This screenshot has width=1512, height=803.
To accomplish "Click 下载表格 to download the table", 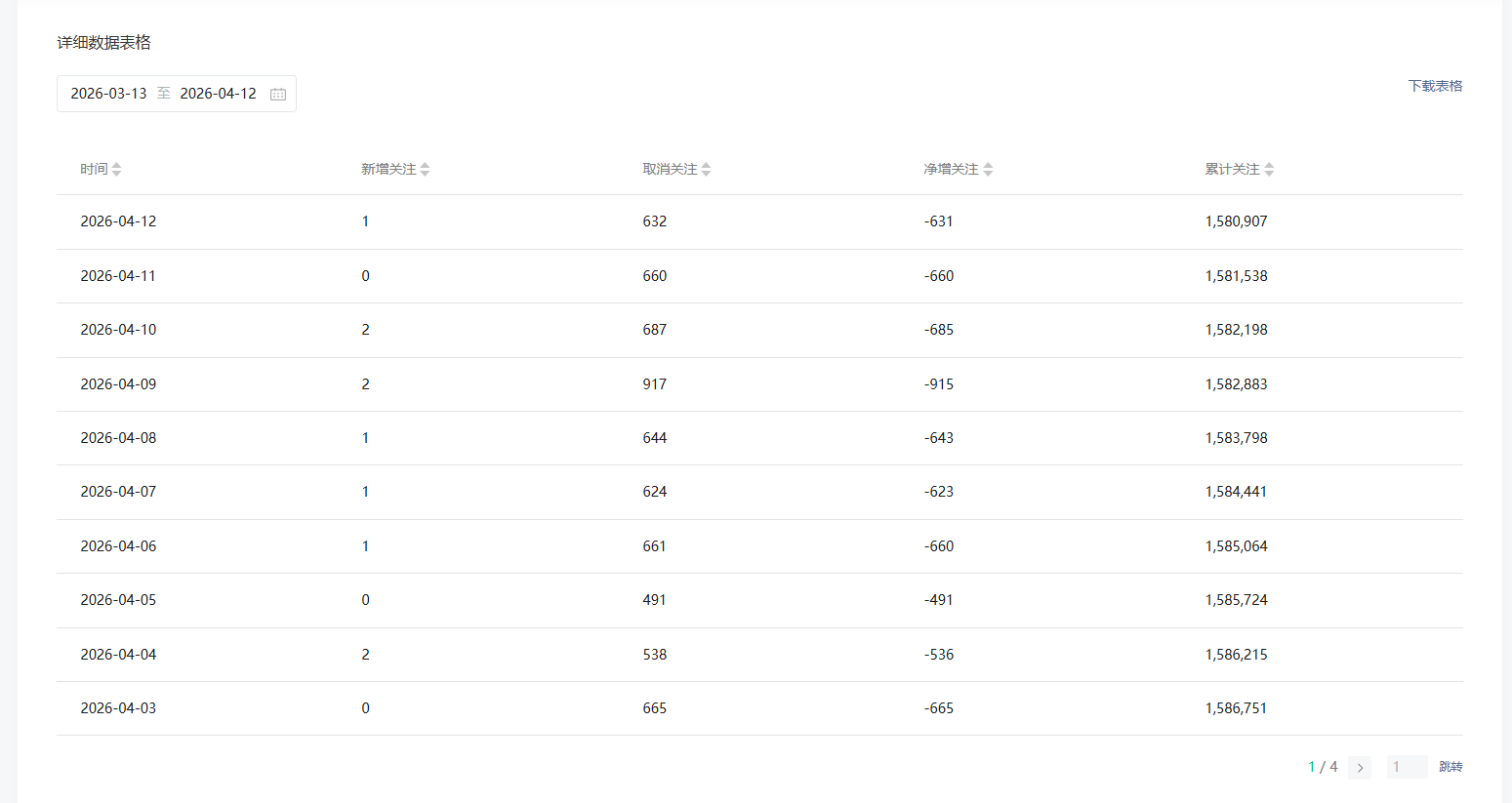I will point(1435,86).
